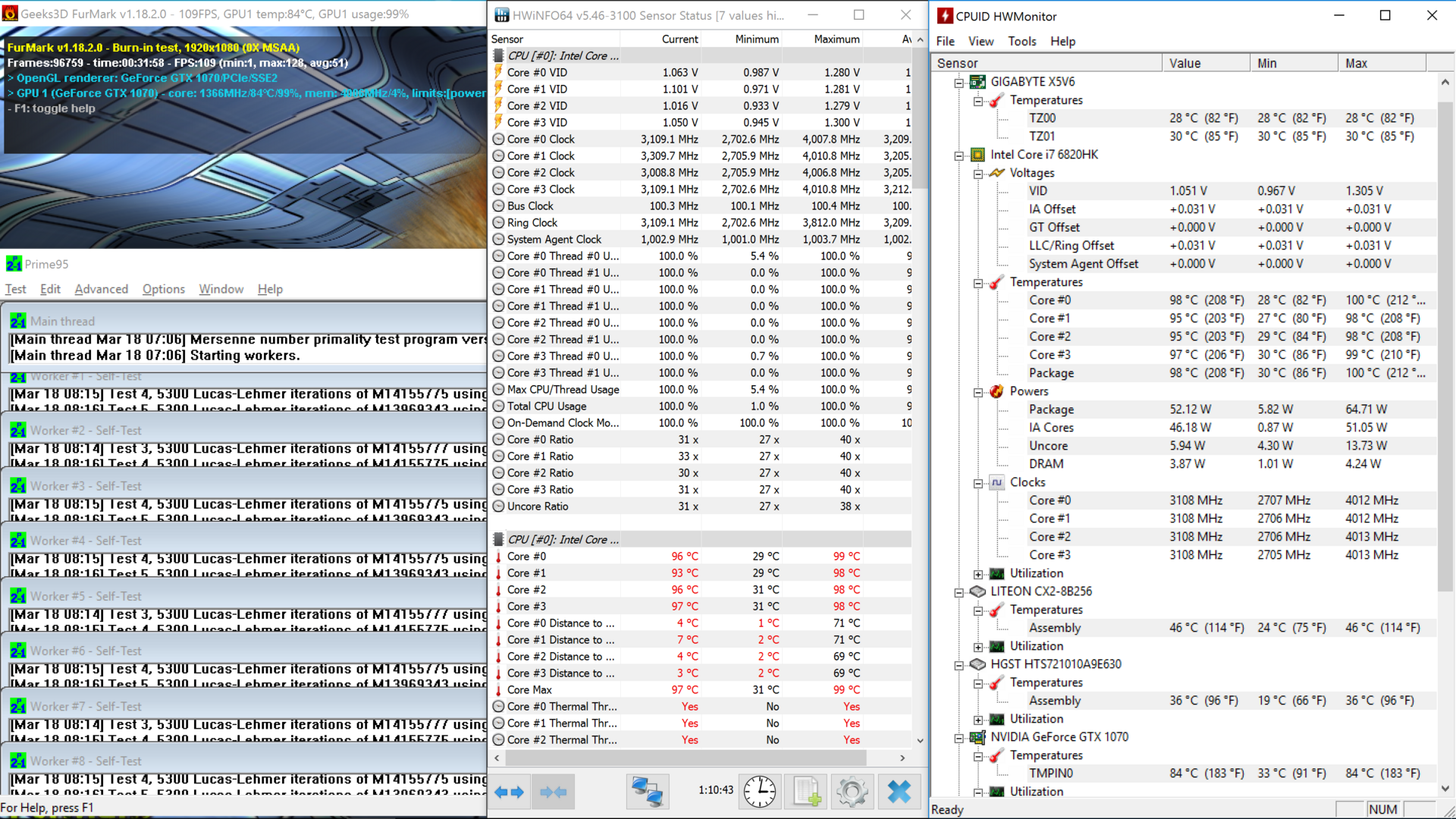The width and height of the screenshot is (1456, 819).
Task: Expand the CPU Utilization node below Clocks
Action: point(978,574)
